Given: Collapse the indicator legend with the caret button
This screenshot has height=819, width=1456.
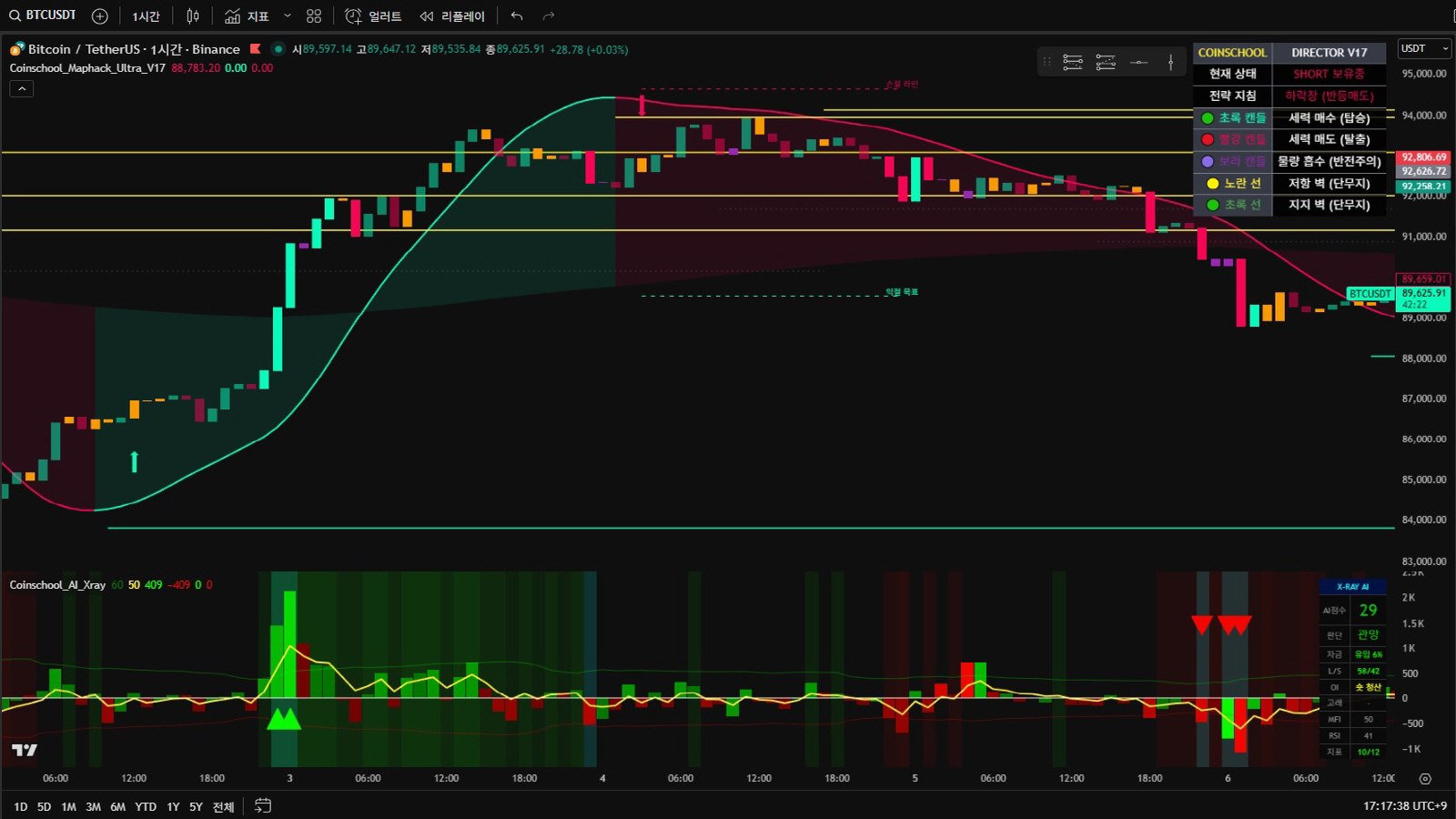Looking at the screenshot, I should (22, 88).
